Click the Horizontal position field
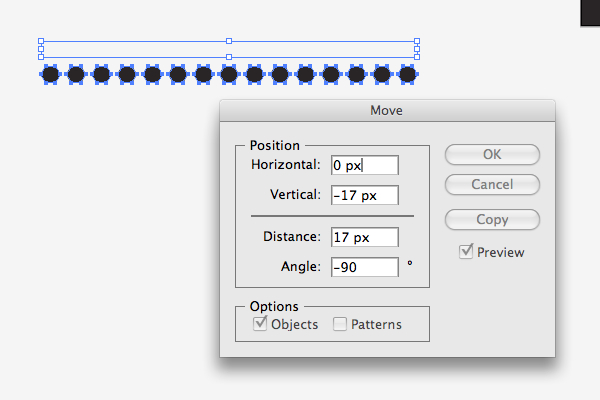Image resolution: width=600 pixels, height=400 pixels. (x=365, y=165)
